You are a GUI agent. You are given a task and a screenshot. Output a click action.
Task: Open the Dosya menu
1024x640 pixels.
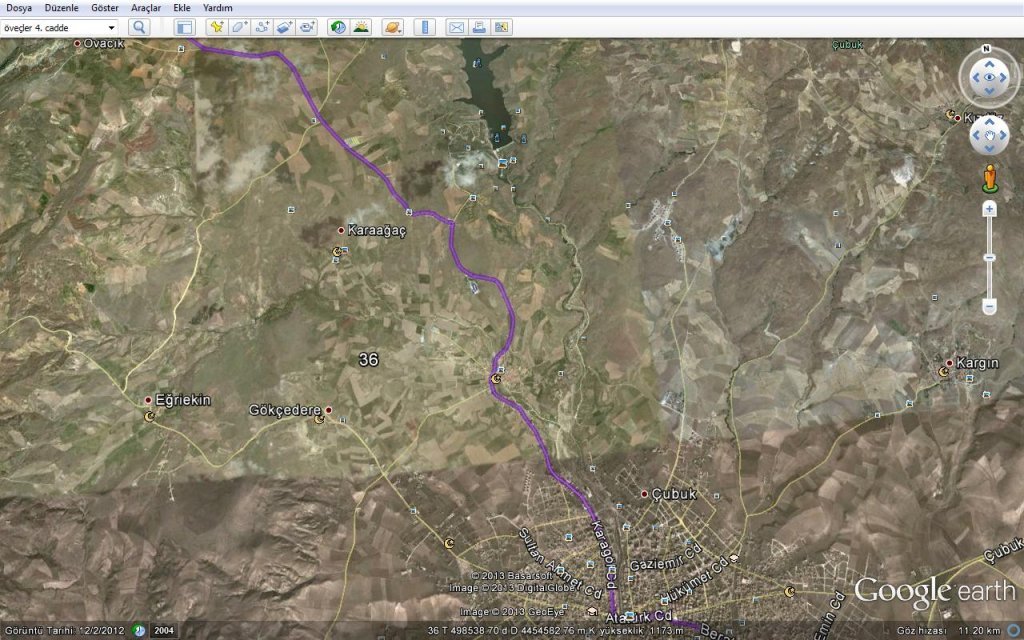(x=19, y=7)
